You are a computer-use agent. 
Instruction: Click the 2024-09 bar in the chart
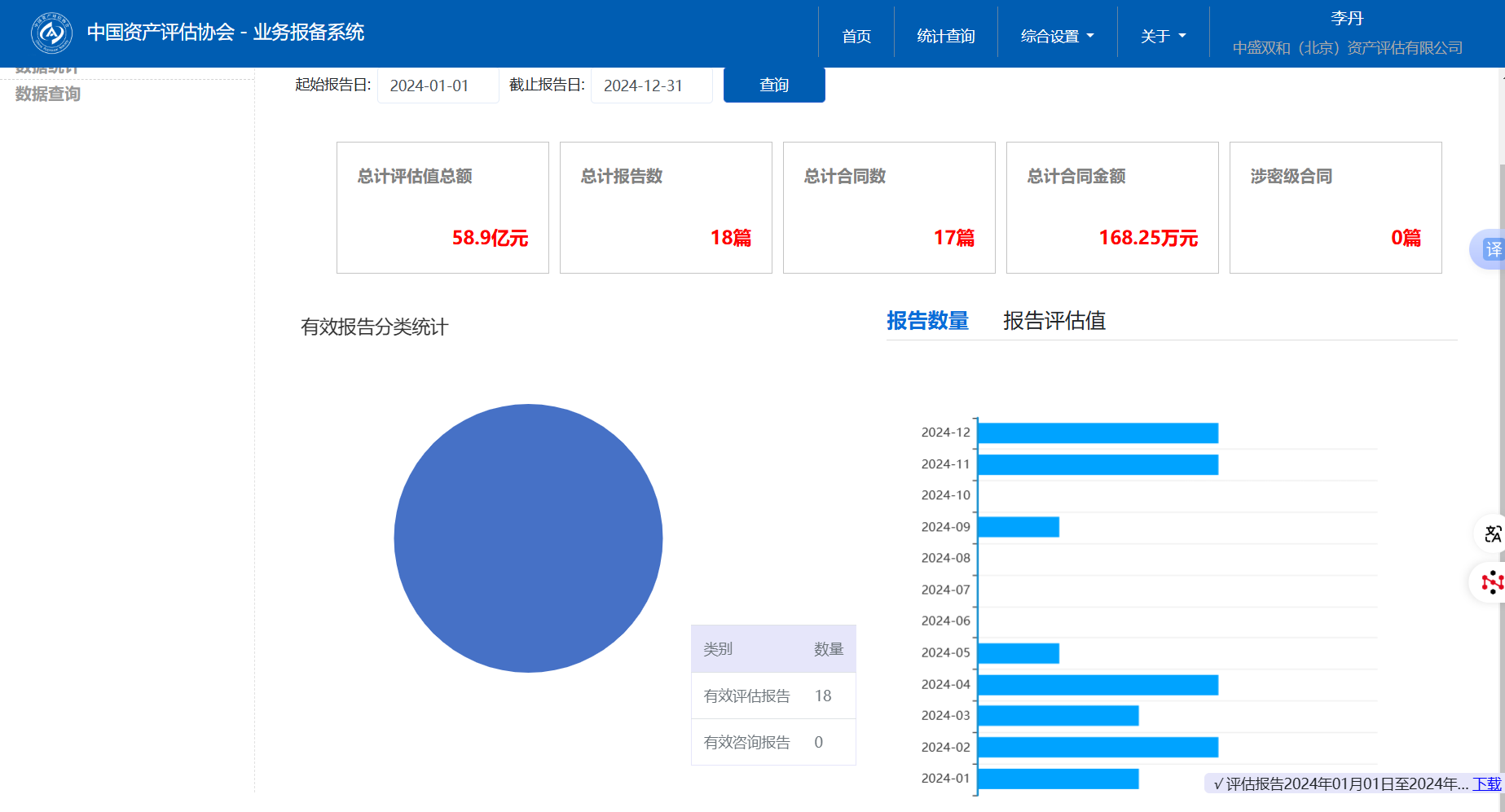point(1018,527)
